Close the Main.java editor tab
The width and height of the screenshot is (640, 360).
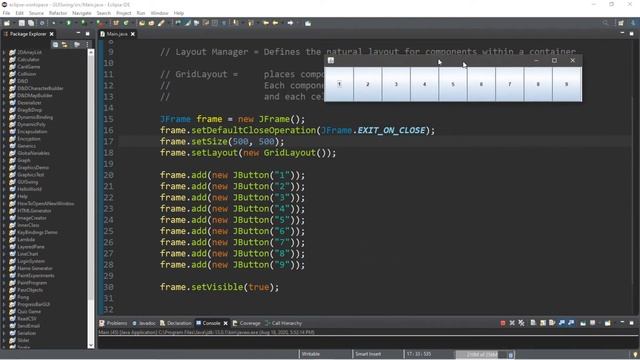coord(133,34)
